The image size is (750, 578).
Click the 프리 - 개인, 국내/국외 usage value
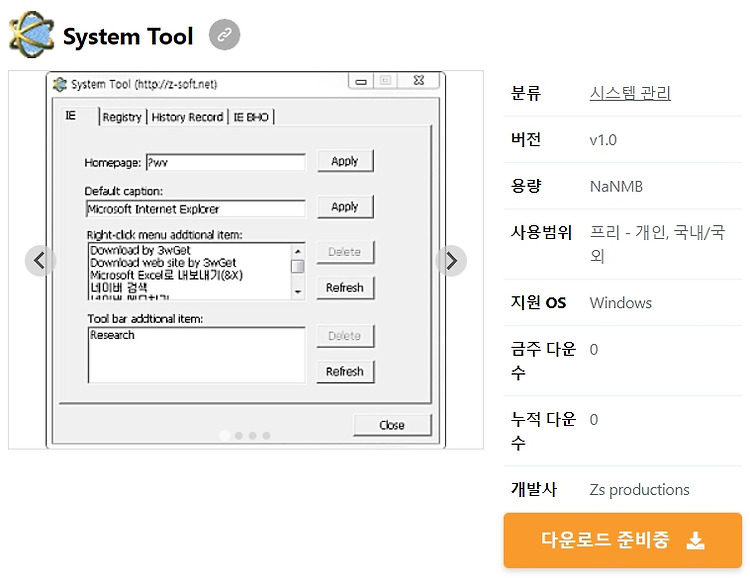657,244
